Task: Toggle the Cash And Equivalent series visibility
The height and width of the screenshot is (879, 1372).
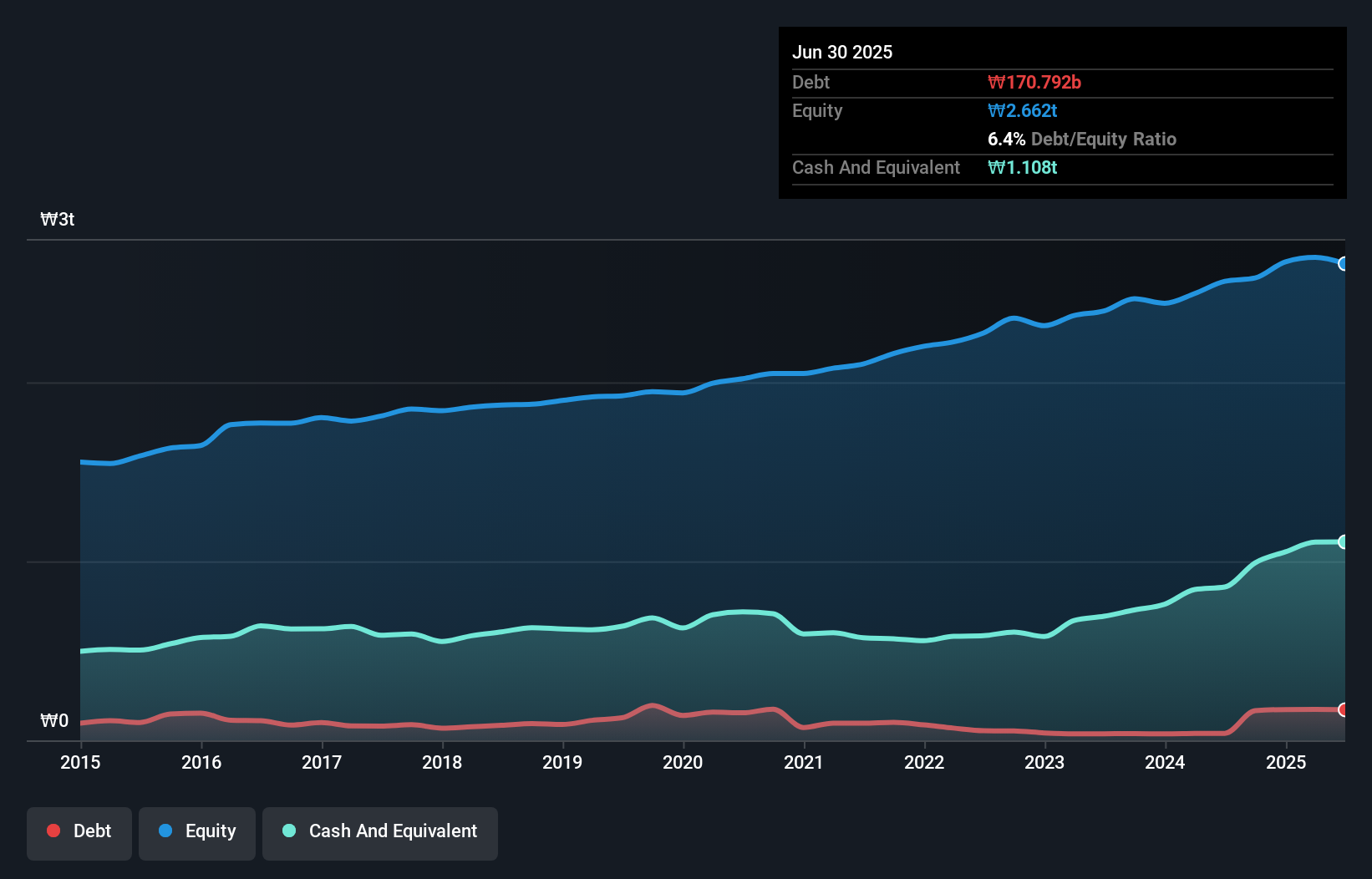Action: point(379,833)
